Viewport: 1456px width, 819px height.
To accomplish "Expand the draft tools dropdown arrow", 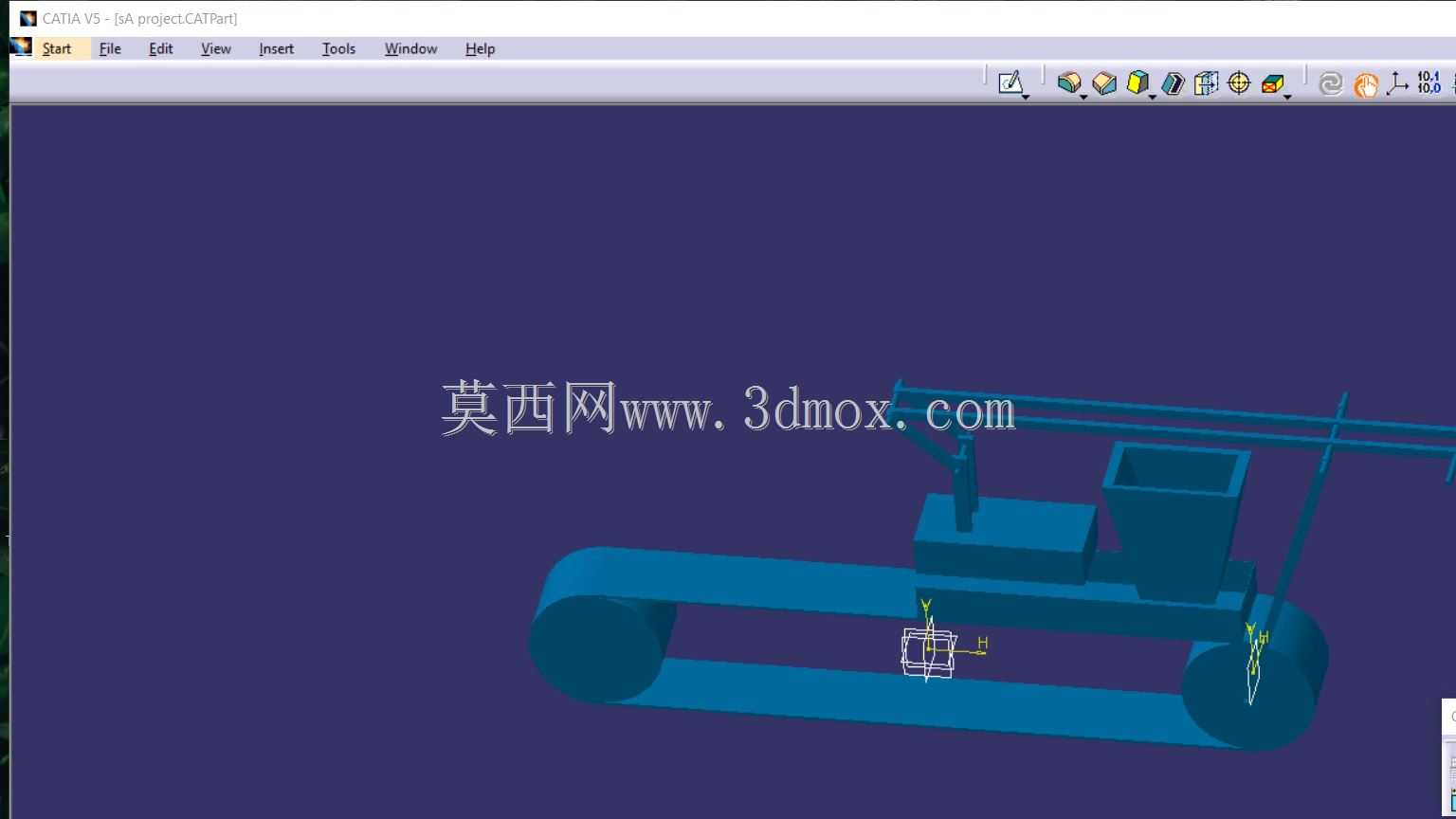I will point(1153,97).
